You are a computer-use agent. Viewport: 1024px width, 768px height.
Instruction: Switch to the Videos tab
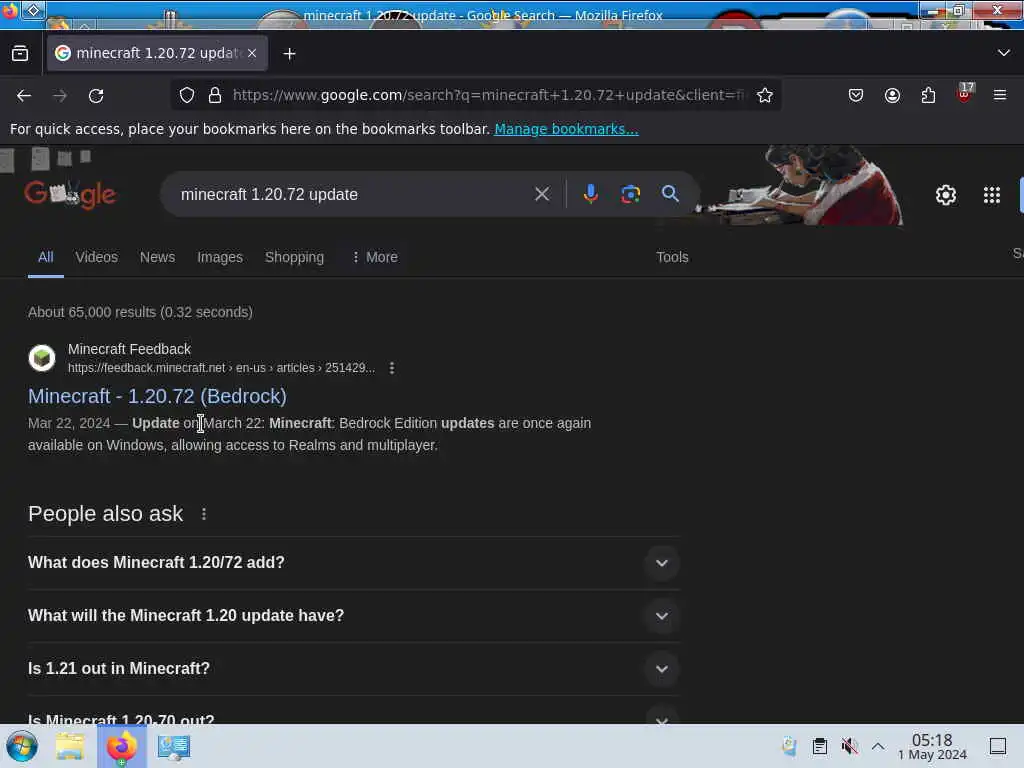point(97,257)
